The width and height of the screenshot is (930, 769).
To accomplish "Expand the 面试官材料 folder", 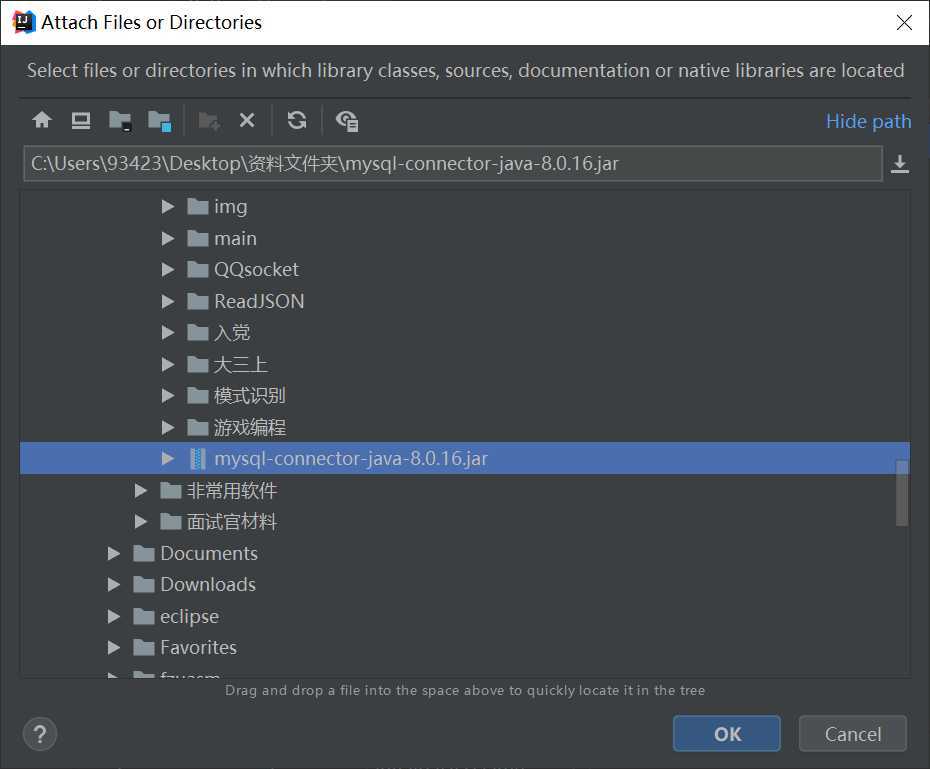I will point(141,522).
